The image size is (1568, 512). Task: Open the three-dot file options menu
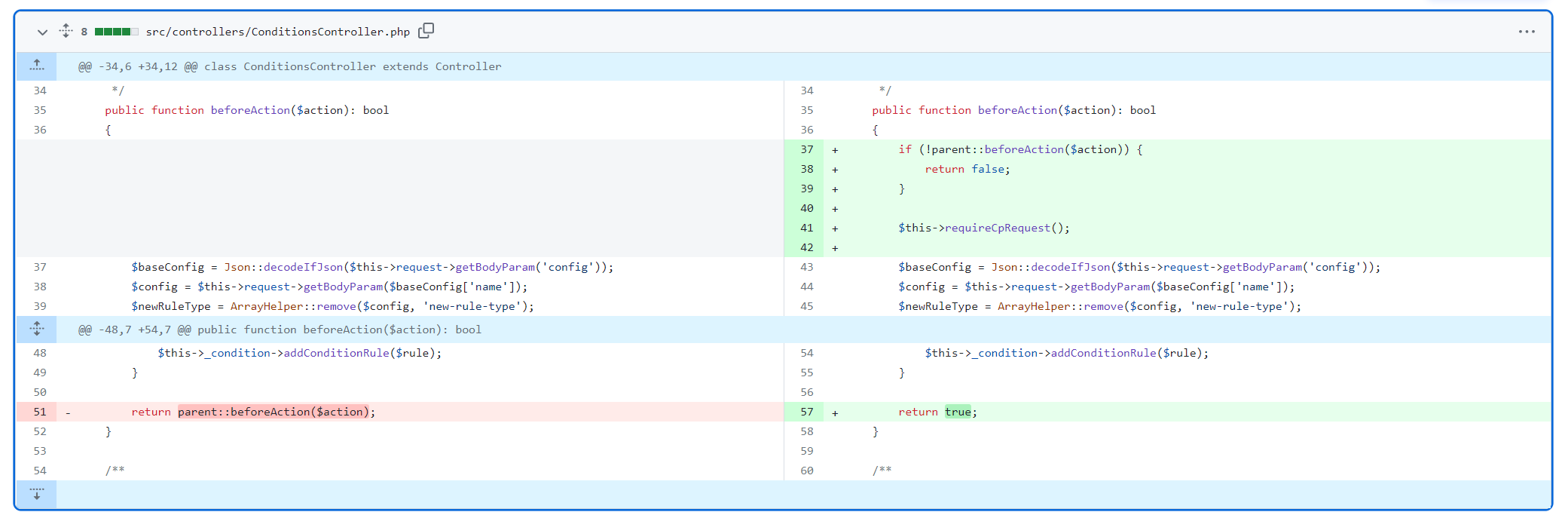(x=1527, y=32)
